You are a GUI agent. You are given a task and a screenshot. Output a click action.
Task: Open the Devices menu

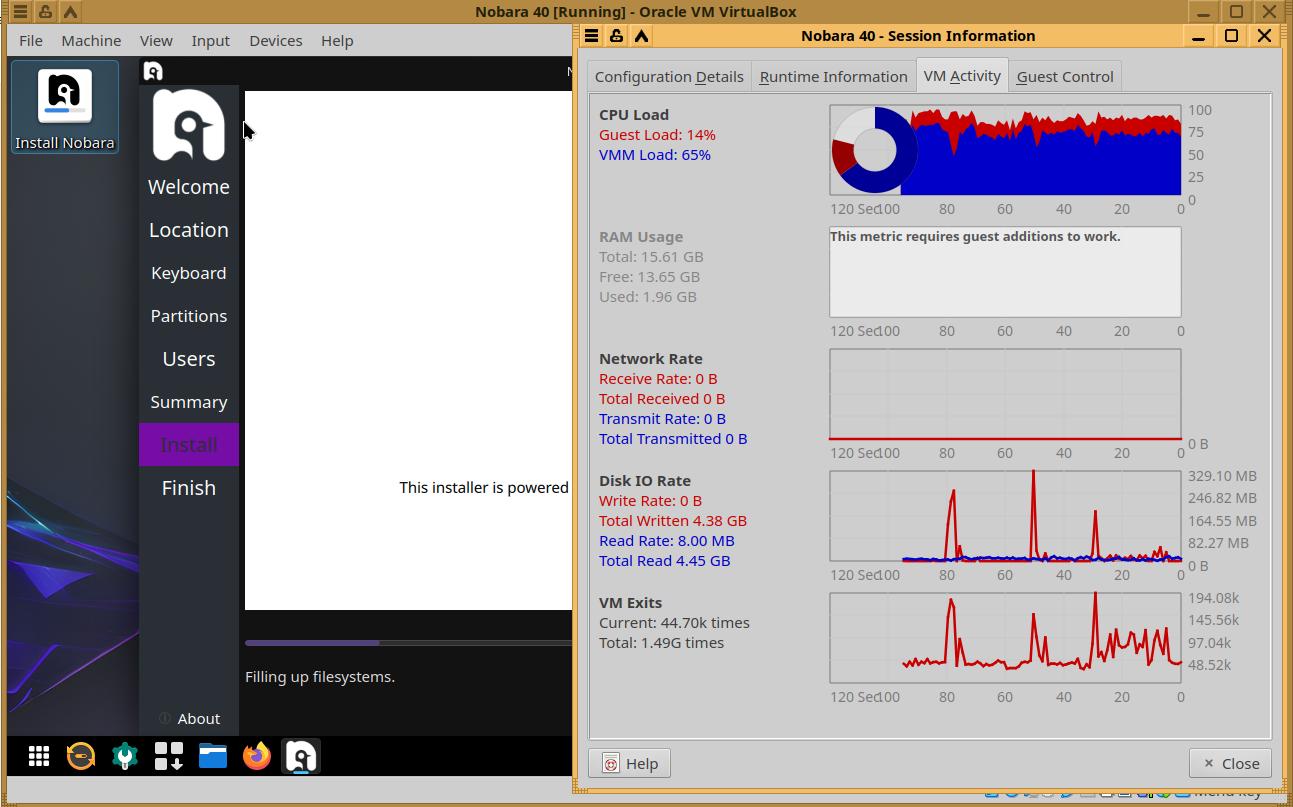pos(276,41)
